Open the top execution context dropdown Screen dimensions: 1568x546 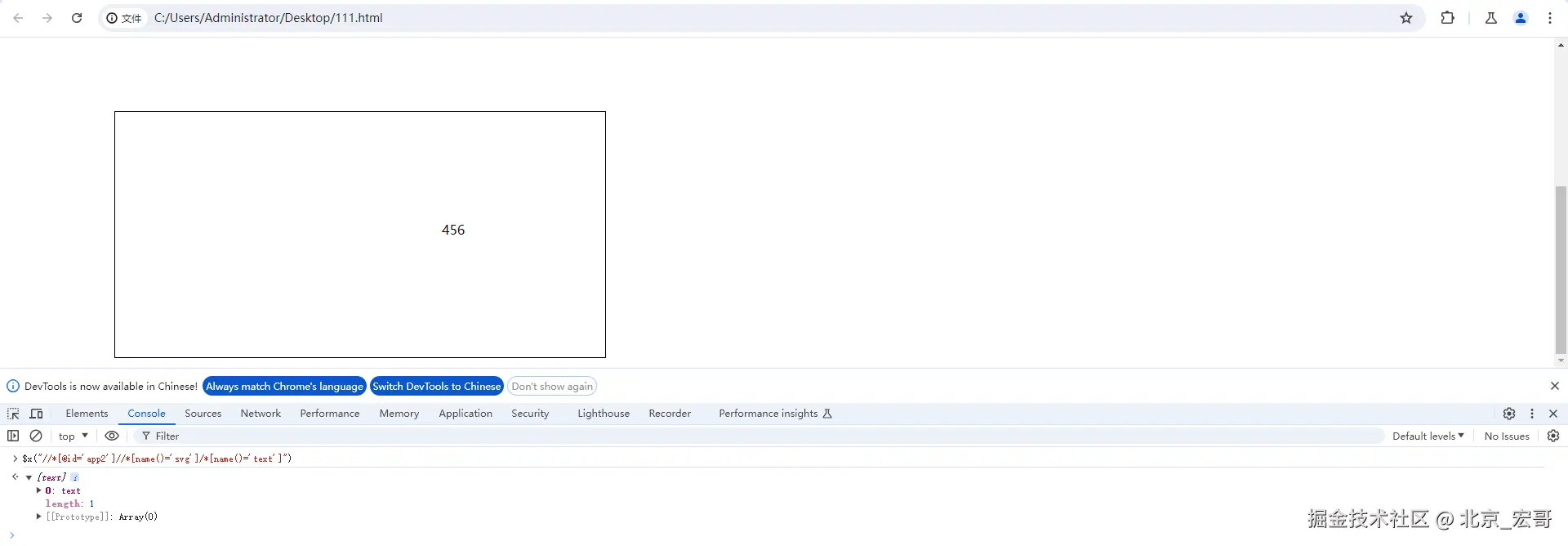pyautogui.click(x=73, y=436)
